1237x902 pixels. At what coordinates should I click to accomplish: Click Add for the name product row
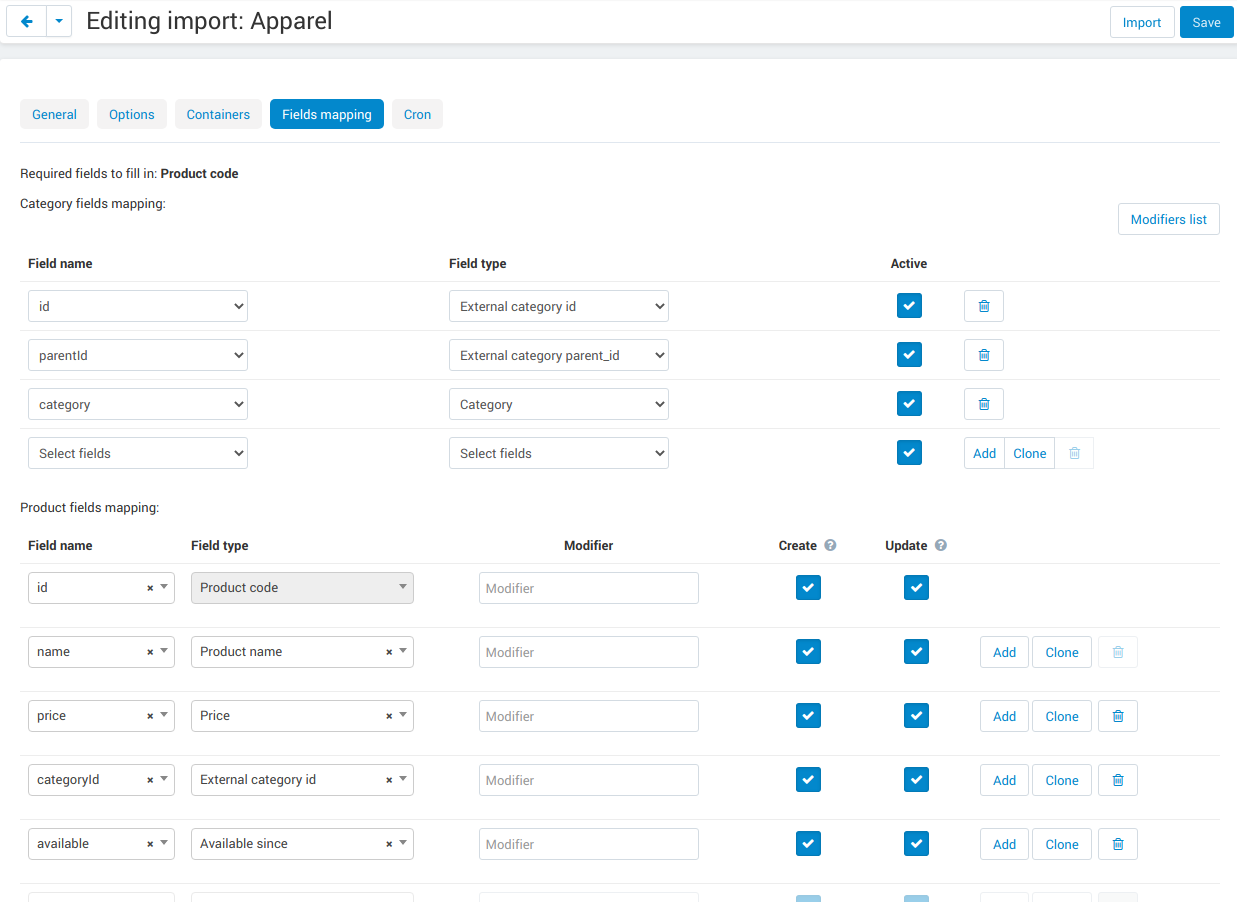(x=1005, y=652)
